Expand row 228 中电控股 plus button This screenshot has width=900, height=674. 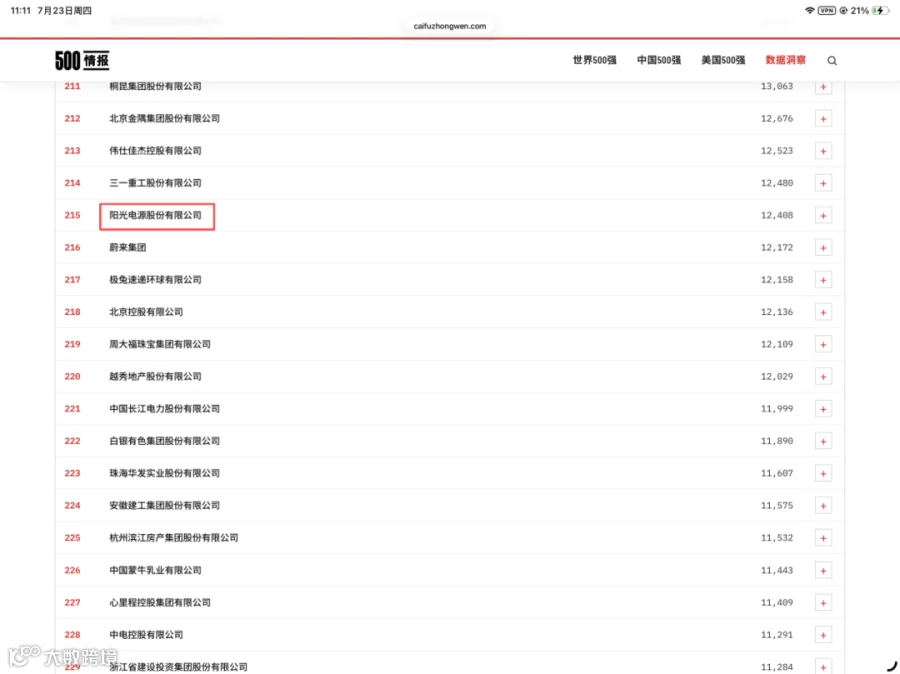pyautogui.click(x=823, y=635)
